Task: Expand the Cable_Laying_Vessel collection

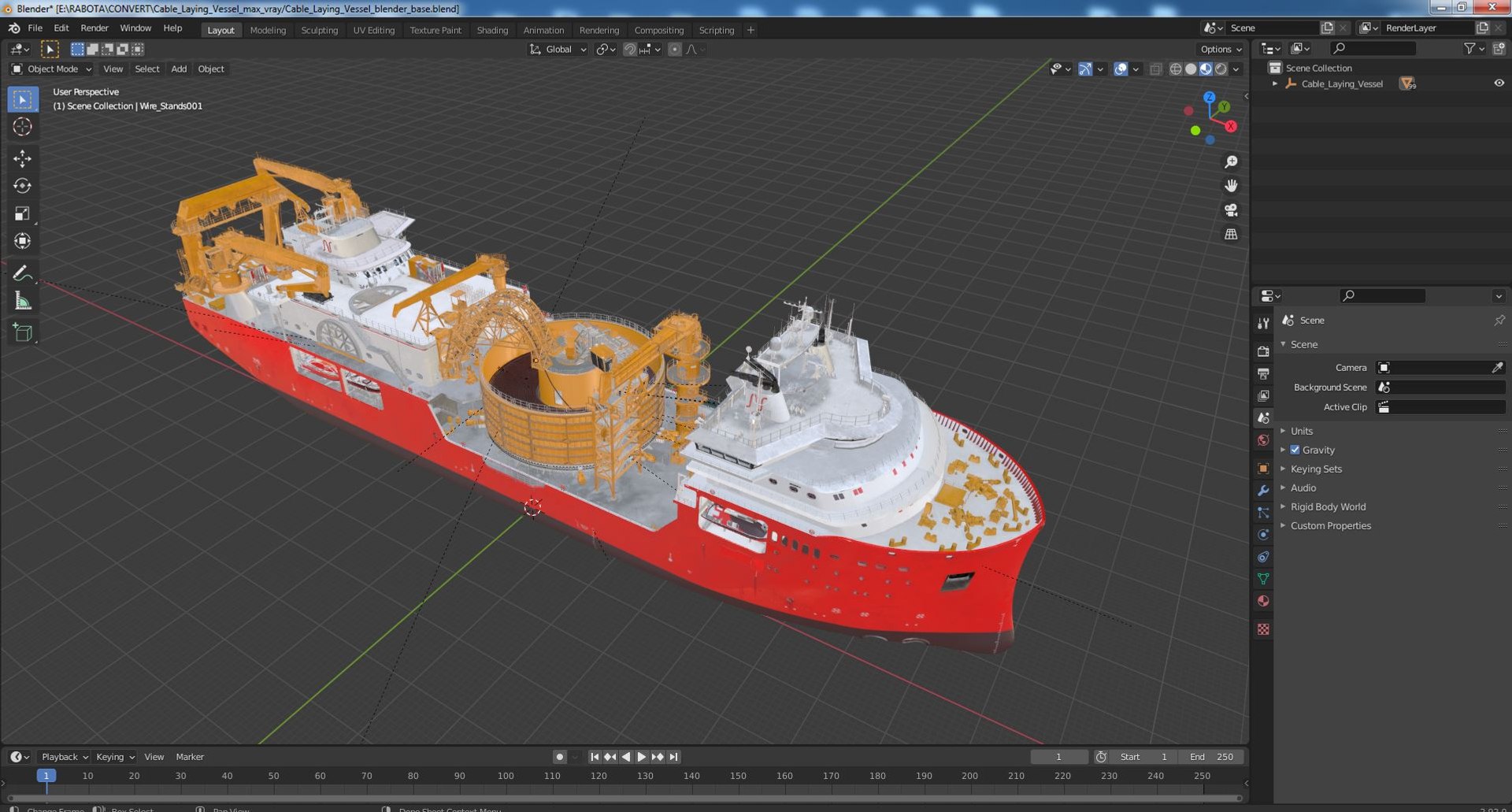Action: (1275, 83)
